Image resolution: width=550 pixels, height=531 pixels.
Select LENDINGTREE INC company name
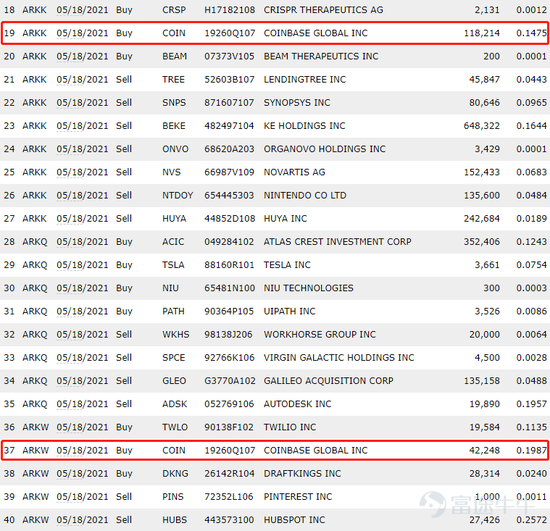[304, 79]
